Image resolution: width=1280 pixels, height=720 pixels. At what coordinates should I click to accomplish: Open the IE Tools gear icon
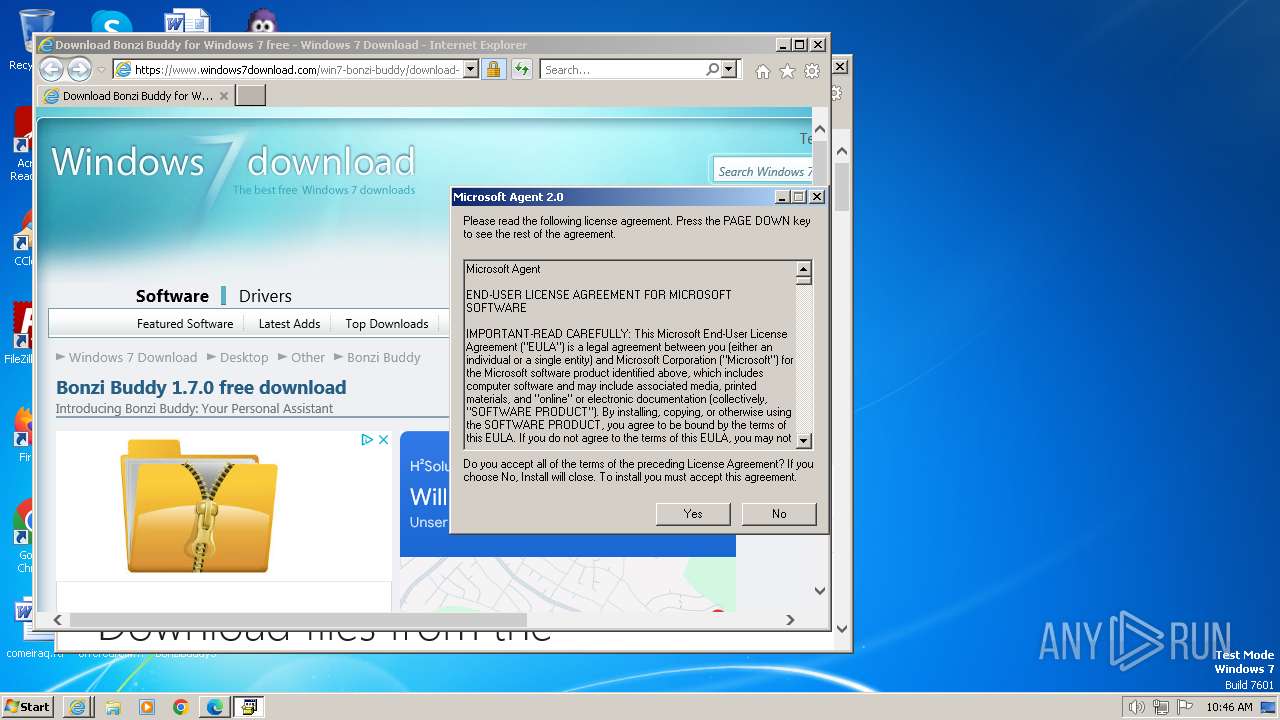[x=812, y=71]
